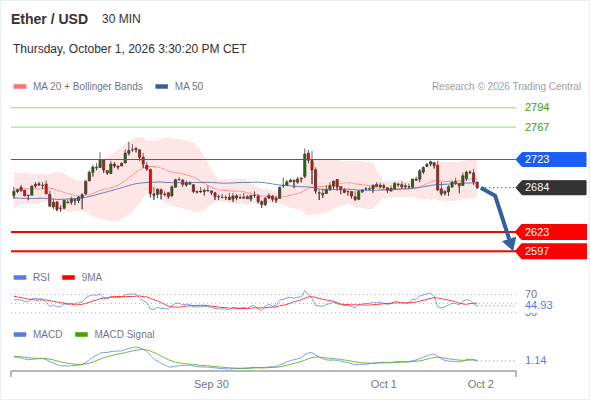
Task: Click the date and time text
Action: (x=130, y=49)
